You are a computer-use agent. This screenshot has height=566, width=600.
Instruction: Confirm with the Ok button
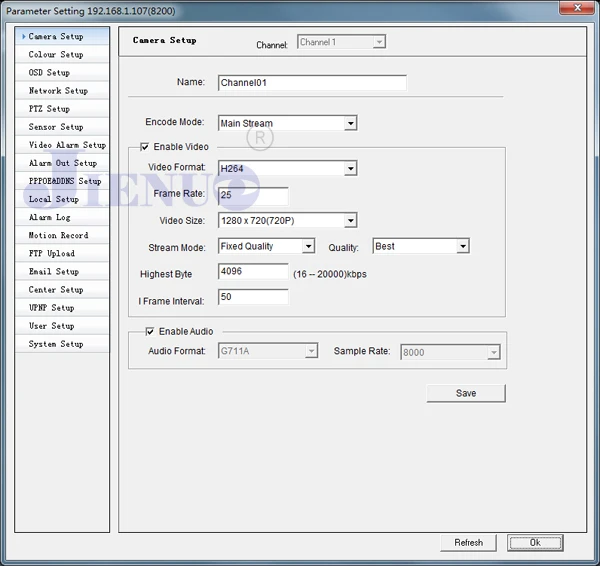click(535, 543)
